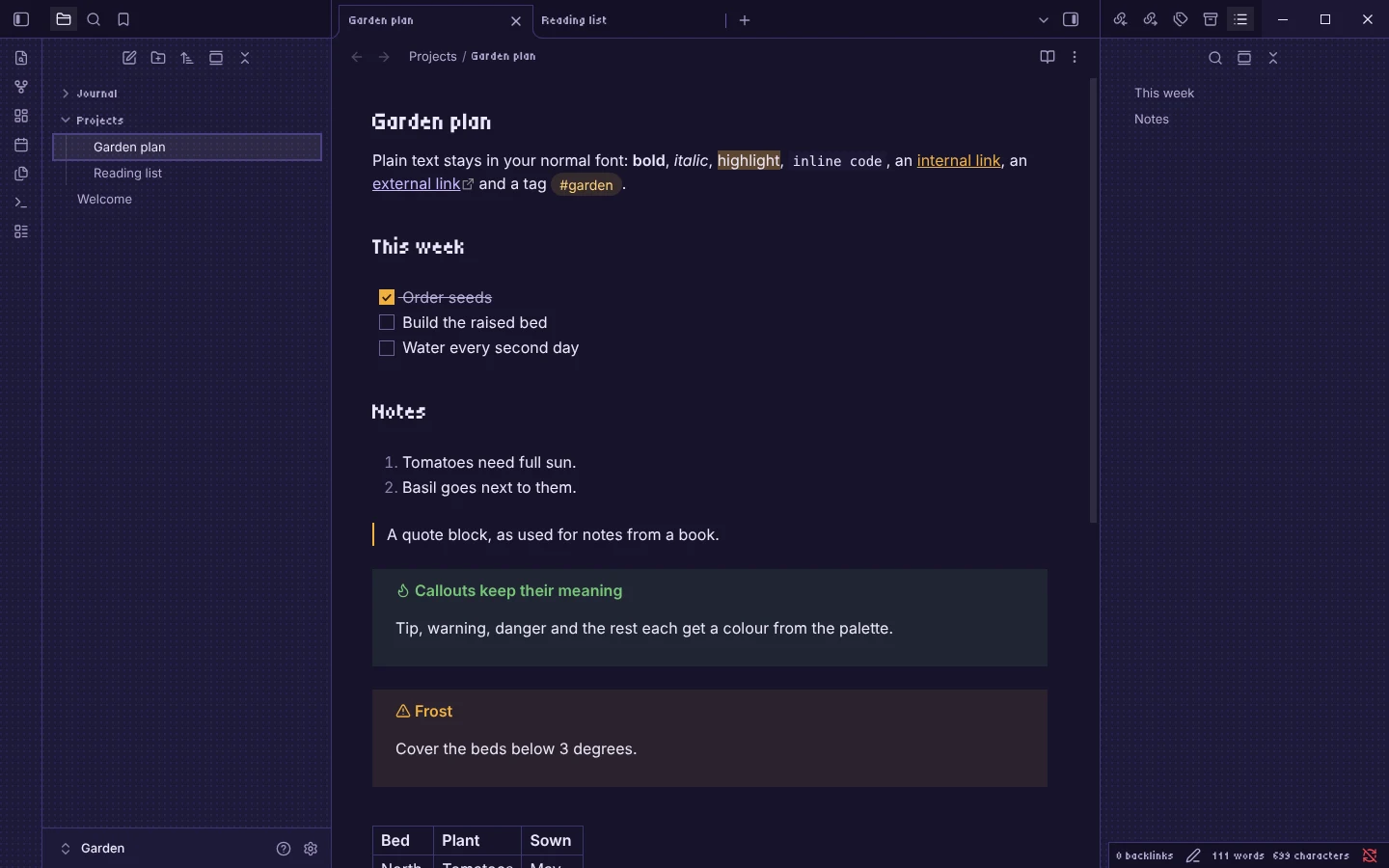Click the #garden tag
Screen dimensions: 1389x868
586,185
